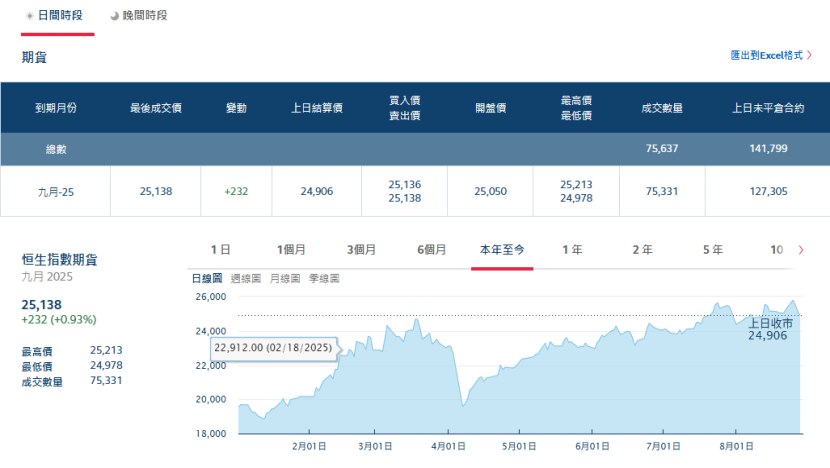Screen dimensions: 830x468
Task: Select the 5年 chart range
Action: pos(712,249)
